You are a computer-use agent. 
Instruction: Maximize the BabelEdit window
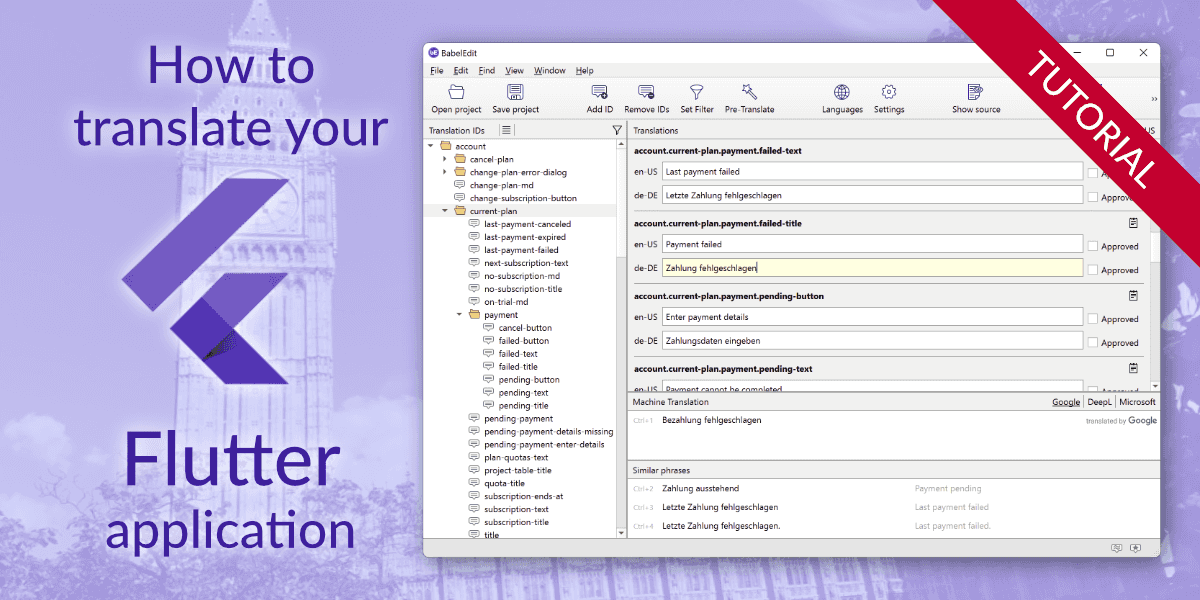click(1110, 53)
